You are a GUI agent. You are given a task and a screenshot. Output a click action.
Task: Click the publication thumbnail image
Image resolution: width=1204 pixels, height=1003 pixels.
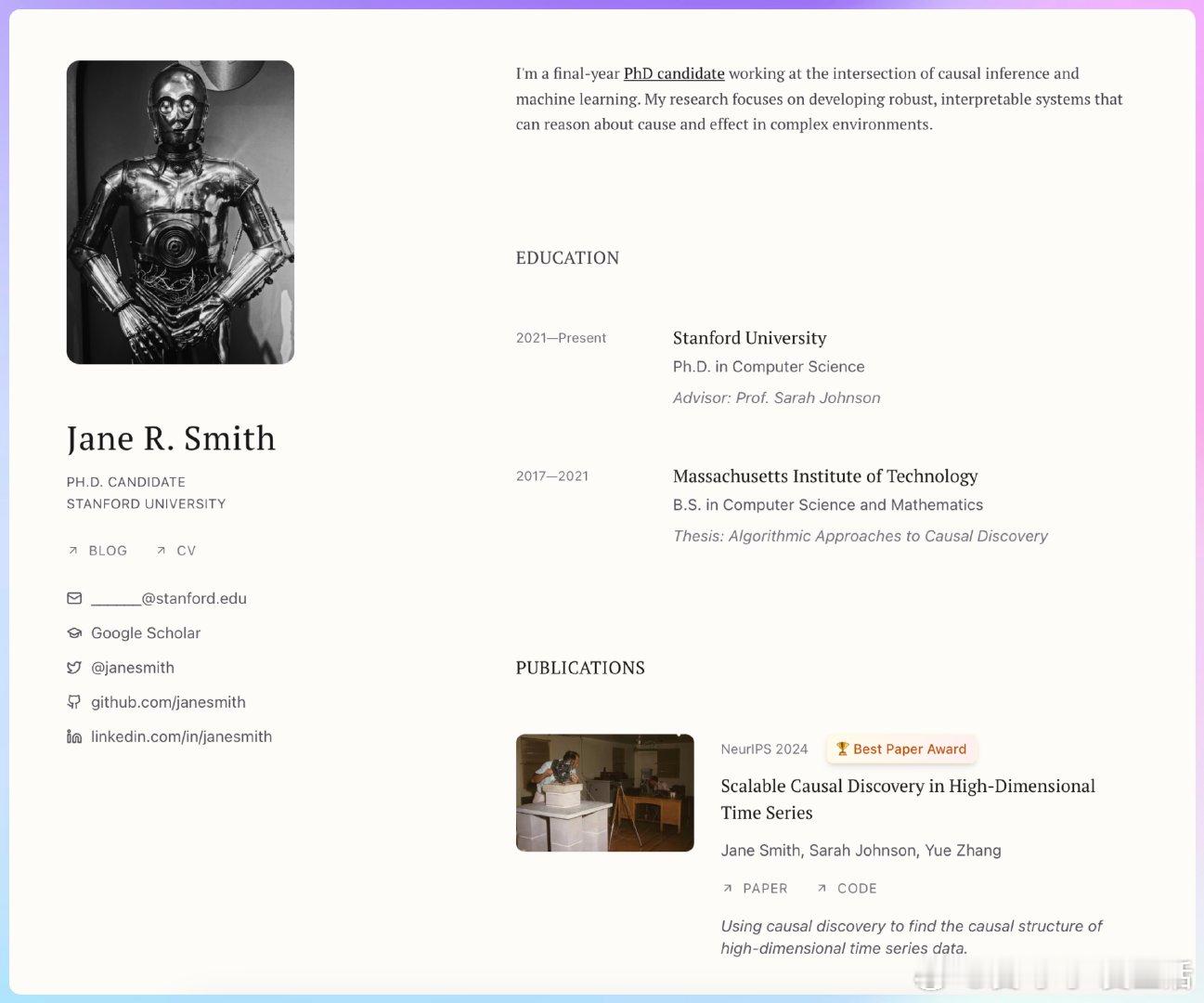point(605,792)
